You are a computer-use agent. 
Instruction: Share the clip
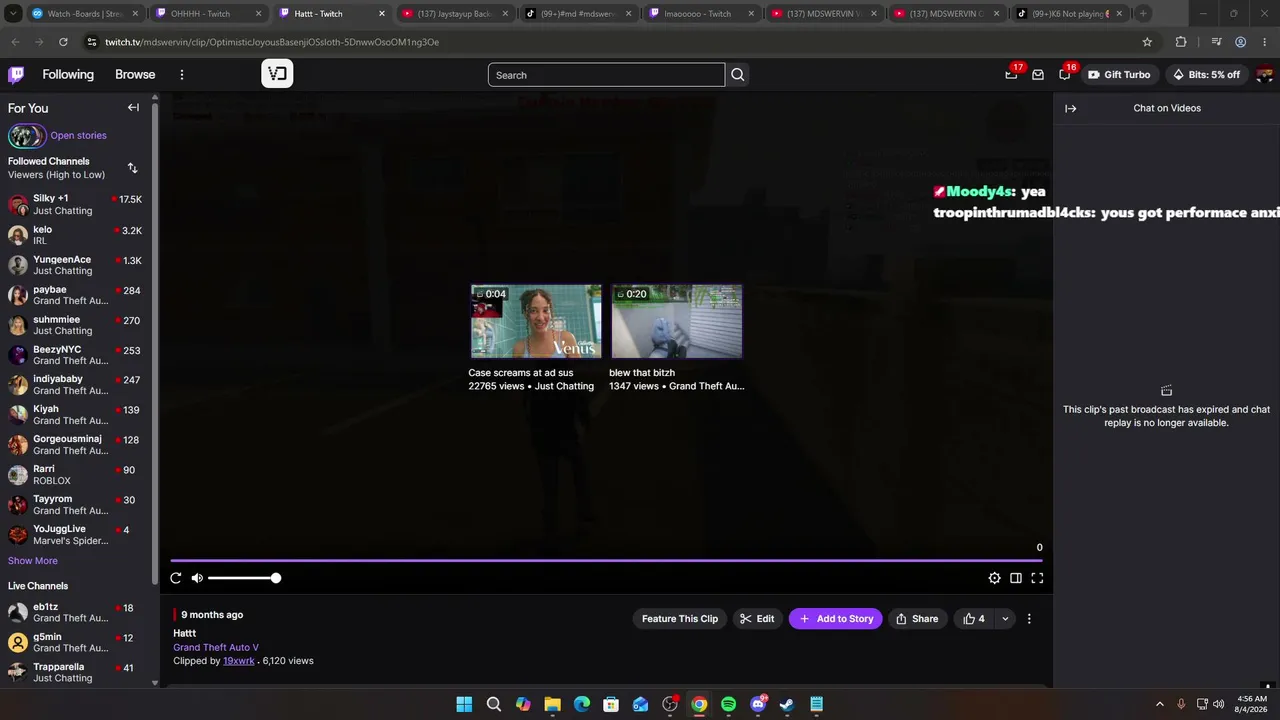click(x=917, y=619)
